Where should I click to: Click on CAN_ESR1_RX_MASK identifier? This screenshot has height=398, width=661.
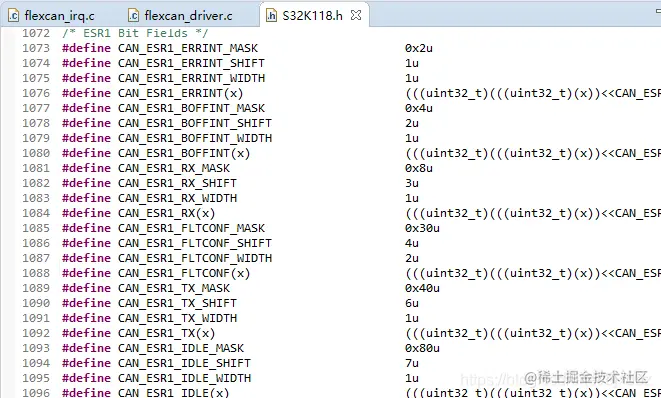[x=174, y=168]
